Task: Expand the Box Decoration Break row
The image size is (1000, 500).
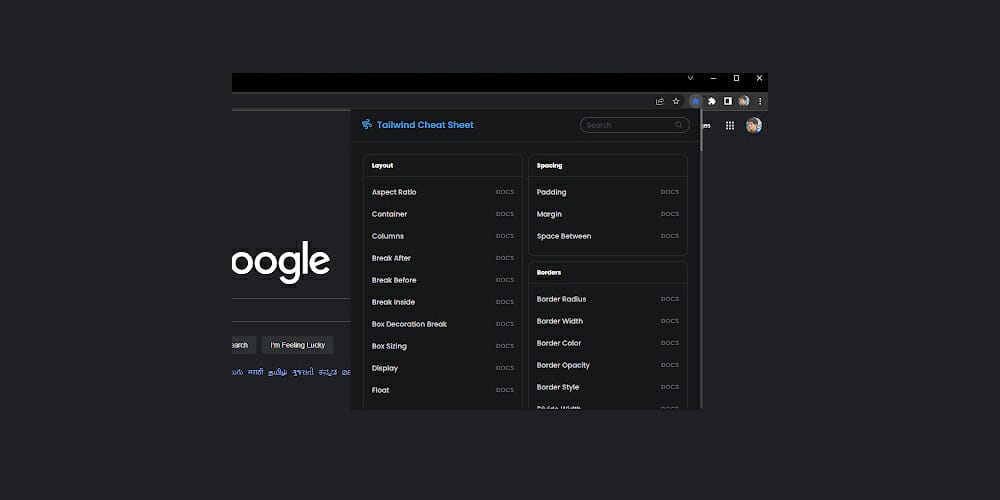Action: [x=443, y=324]
